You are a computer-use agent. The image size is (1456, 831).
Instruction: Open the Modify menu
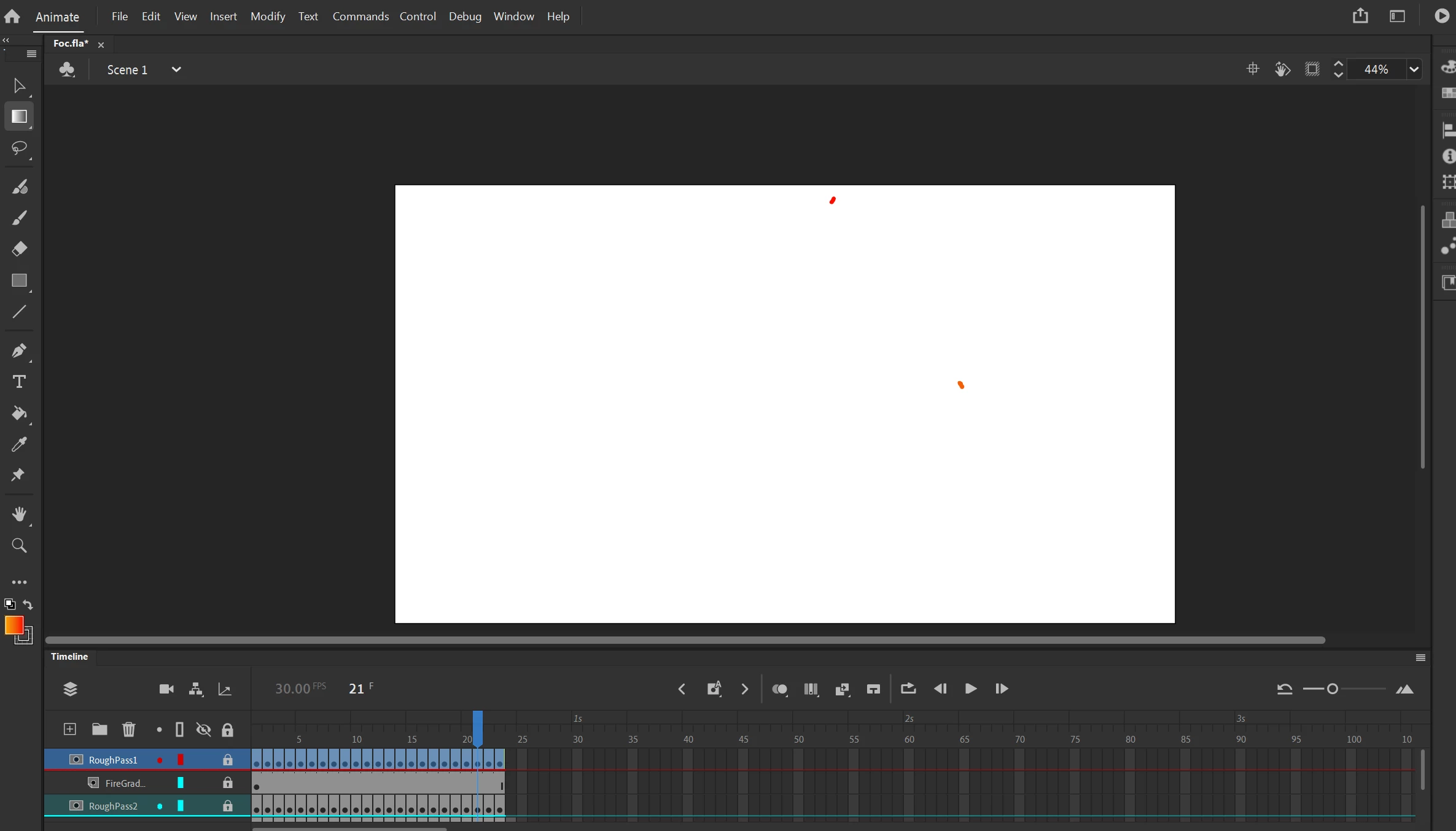pyautogui.click(x=268, y=17)
